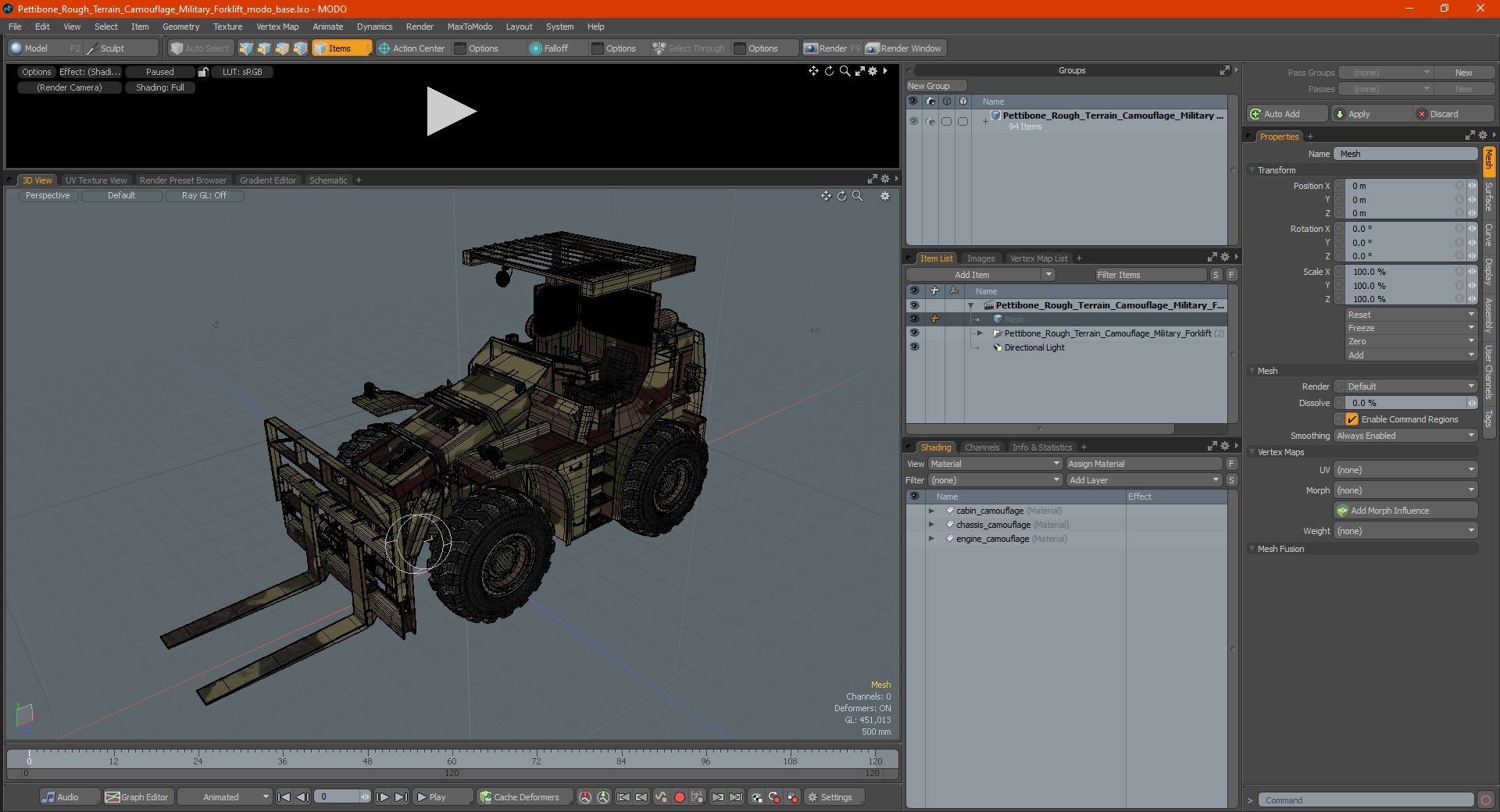Image resolution: width=1500 pixels, height=812 pixels.
Task: Toggle visibility of the group in Groups panel
Action: tap(913, 121)
